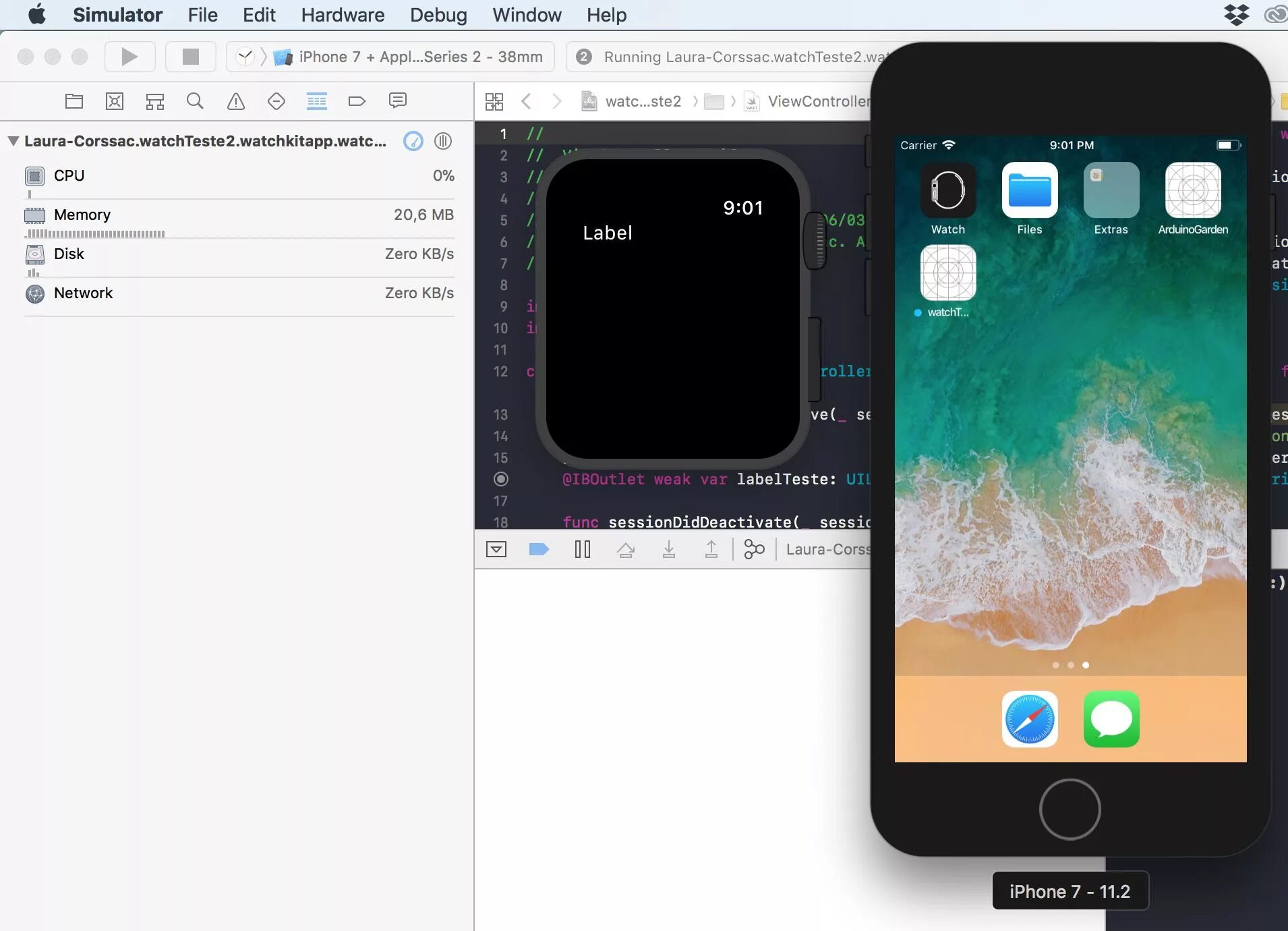Image resolution: width=1288 pixels, height=931 pixels.
Task: Toggle breakpoints activation
Action: (x=539, y=549)
